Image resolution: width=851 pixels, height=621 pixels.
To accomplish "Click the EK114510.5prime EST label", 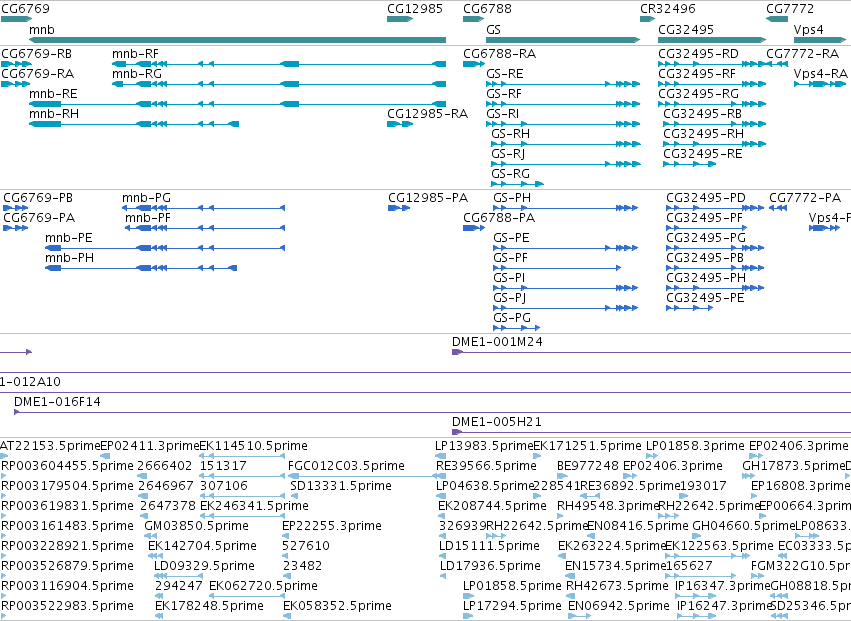I will pyautogui.click(x=253, y=446).
